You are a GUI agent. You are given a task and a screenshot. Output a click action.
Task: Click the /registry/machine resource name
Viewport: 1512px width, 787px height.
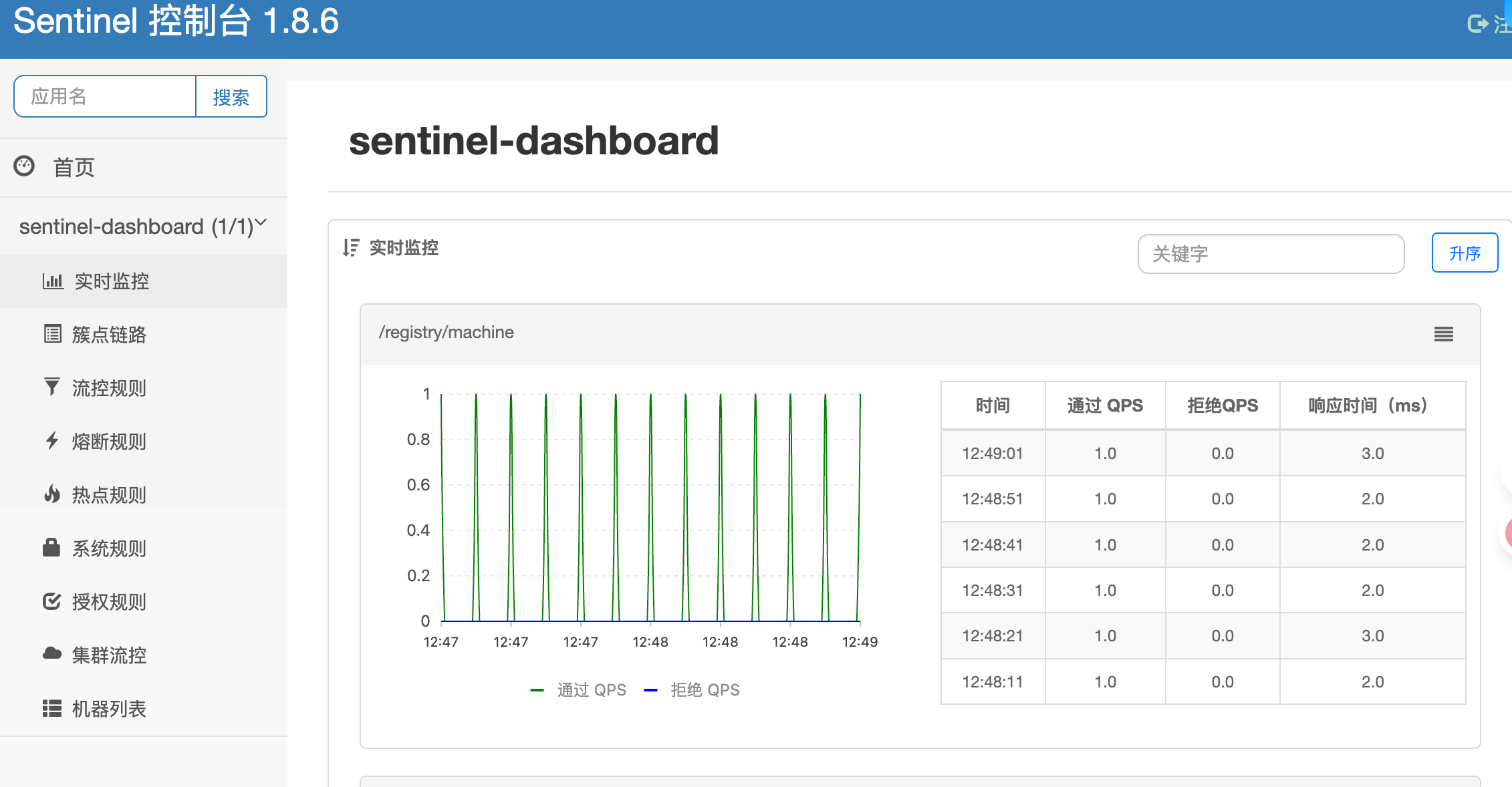point(447,332)
